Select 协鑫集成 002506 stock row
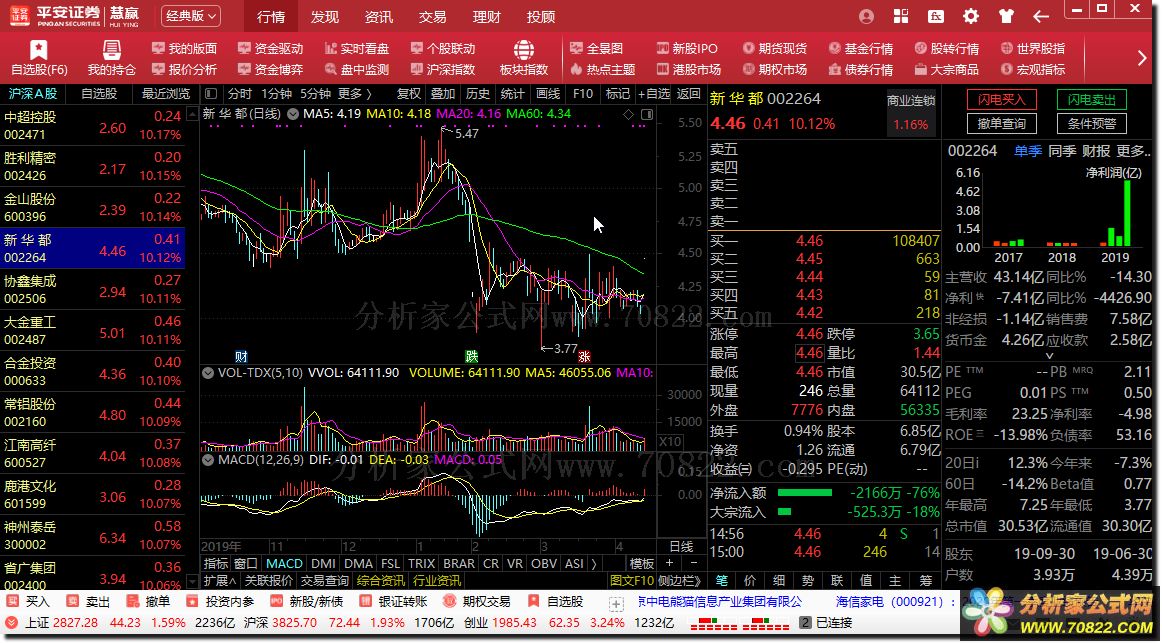The height and width of the screenshot is (643, 1162). click(93, 290)
